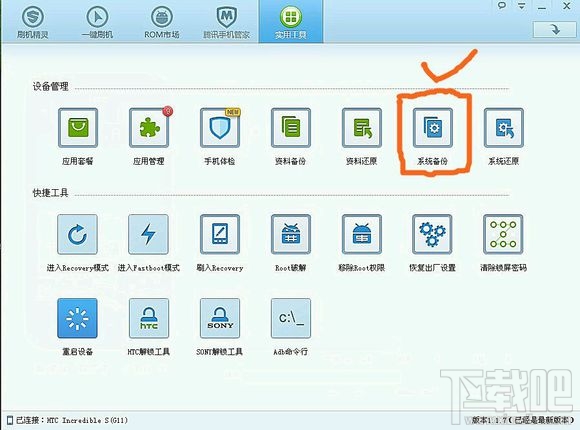
Task: Select 进入Recovery模式 icon
Action: [77, 234]
